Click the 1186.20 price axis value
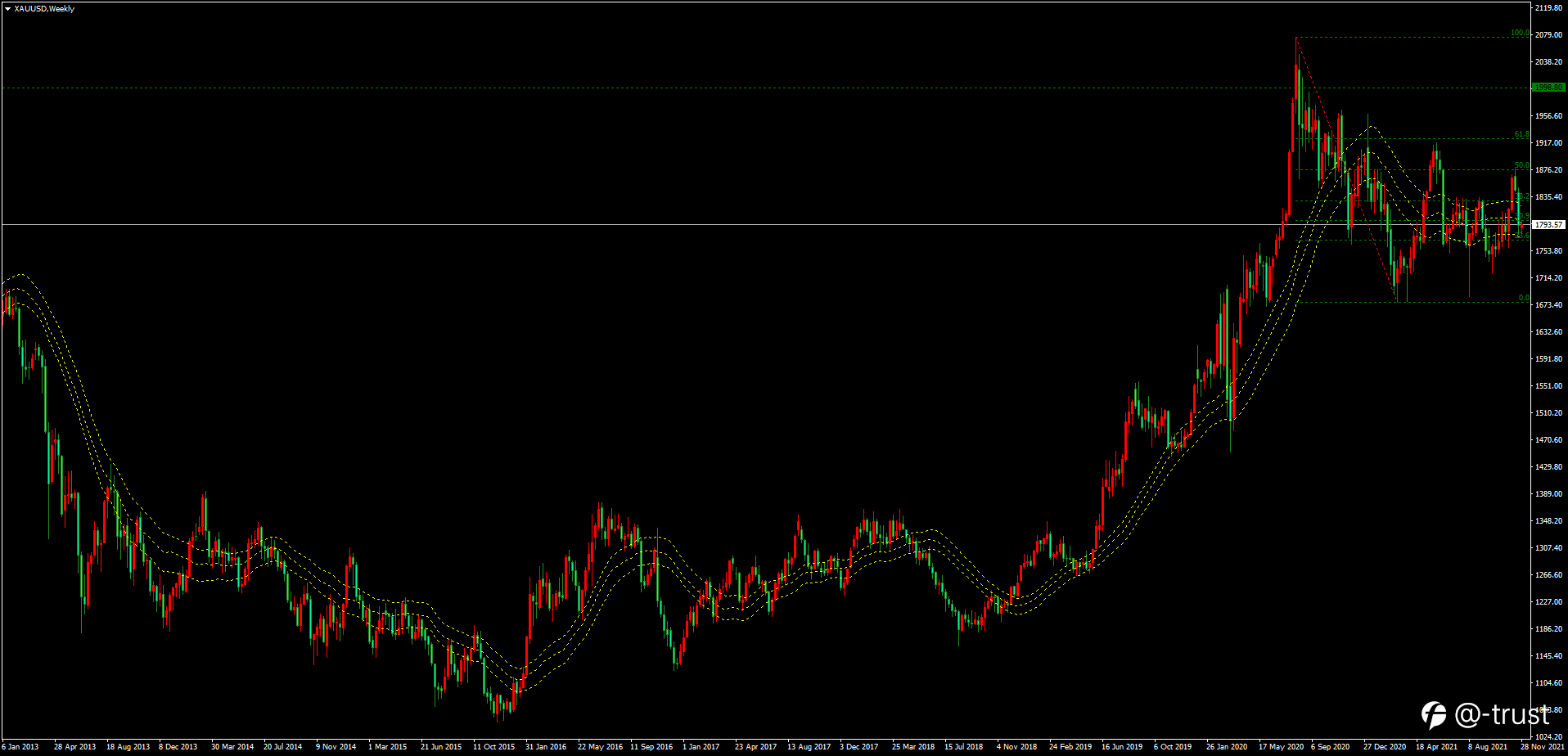Image resolution: width=1568 pixels, height=756 pixels. point(1550,629)
